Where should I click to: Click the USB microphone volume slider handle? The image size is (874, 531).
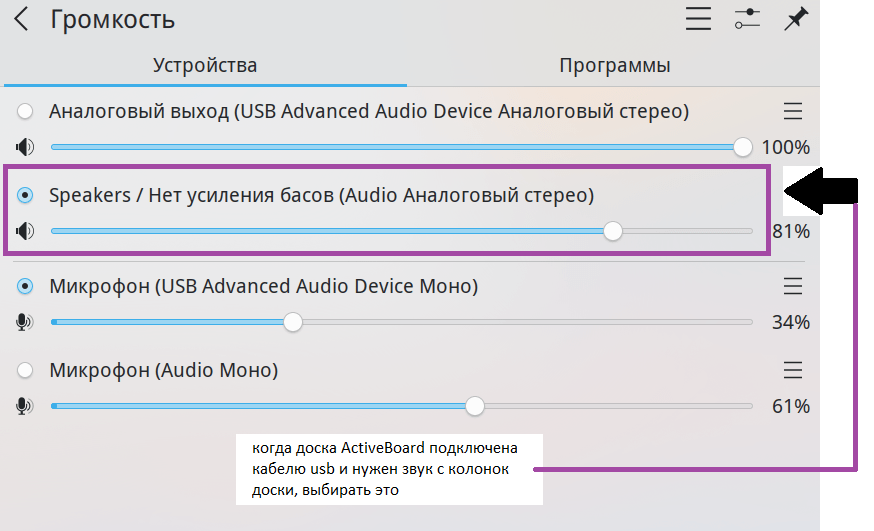point(292,322)
